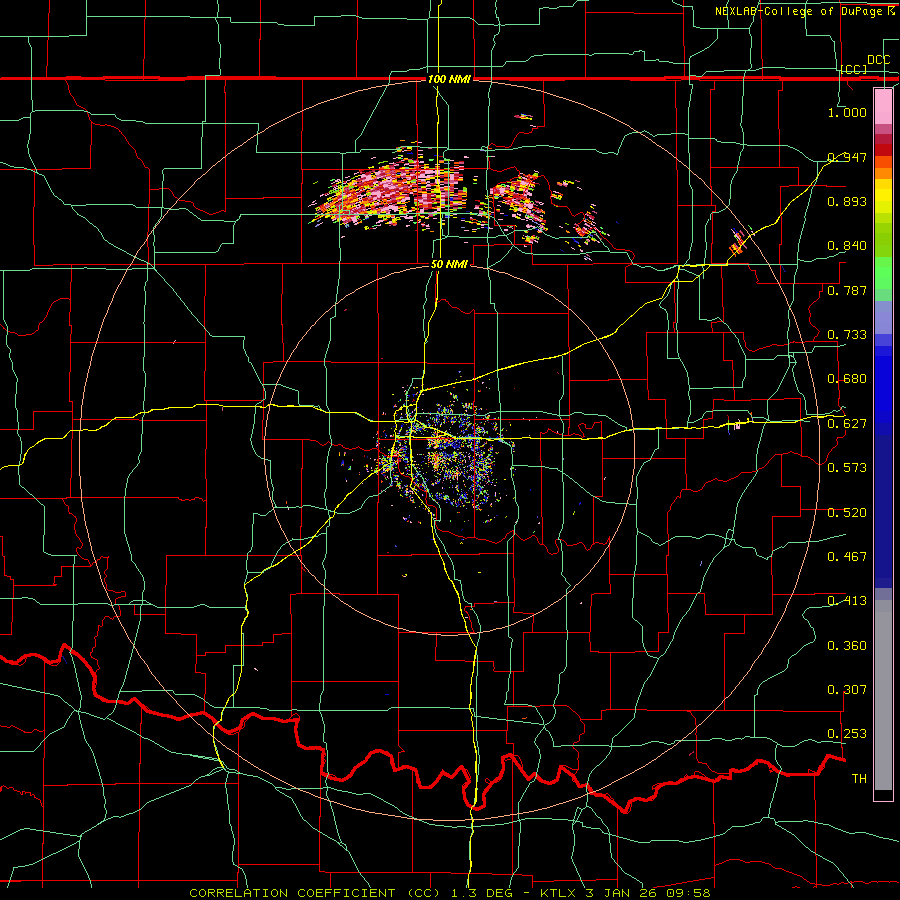Pick the pink segment of the color bar

point(883,106)
